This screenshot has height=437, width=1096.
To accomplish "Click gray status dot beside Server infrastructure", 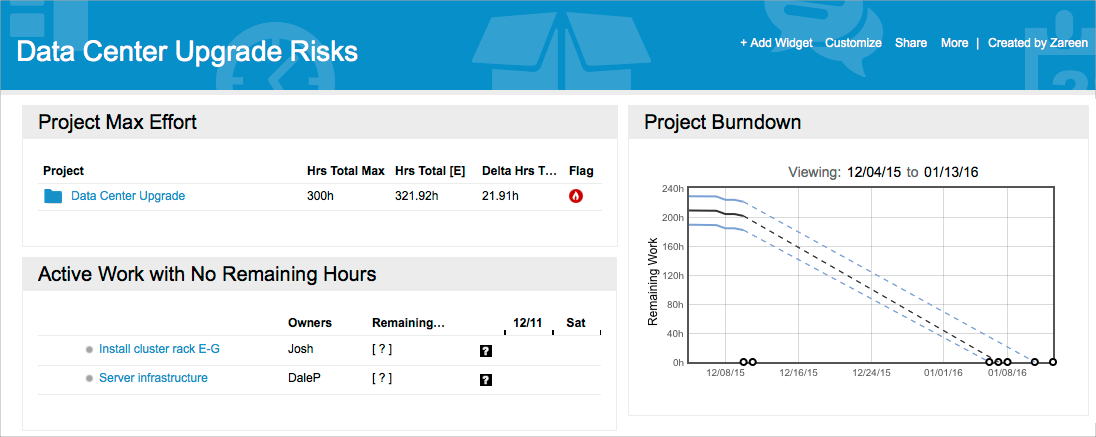I will coord(89,379).
